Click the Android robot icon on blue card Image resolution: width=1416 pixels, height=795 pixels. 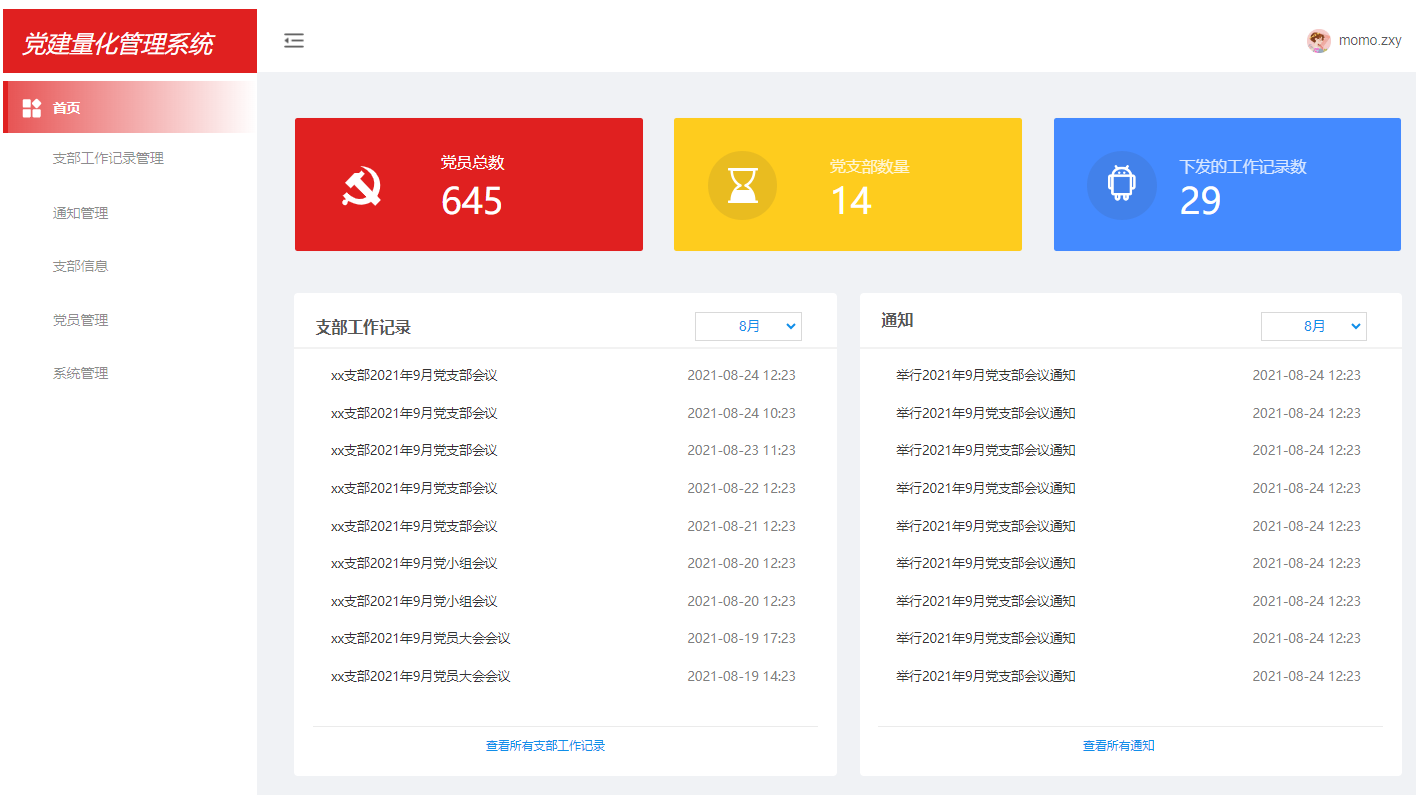pos(1122,185)
